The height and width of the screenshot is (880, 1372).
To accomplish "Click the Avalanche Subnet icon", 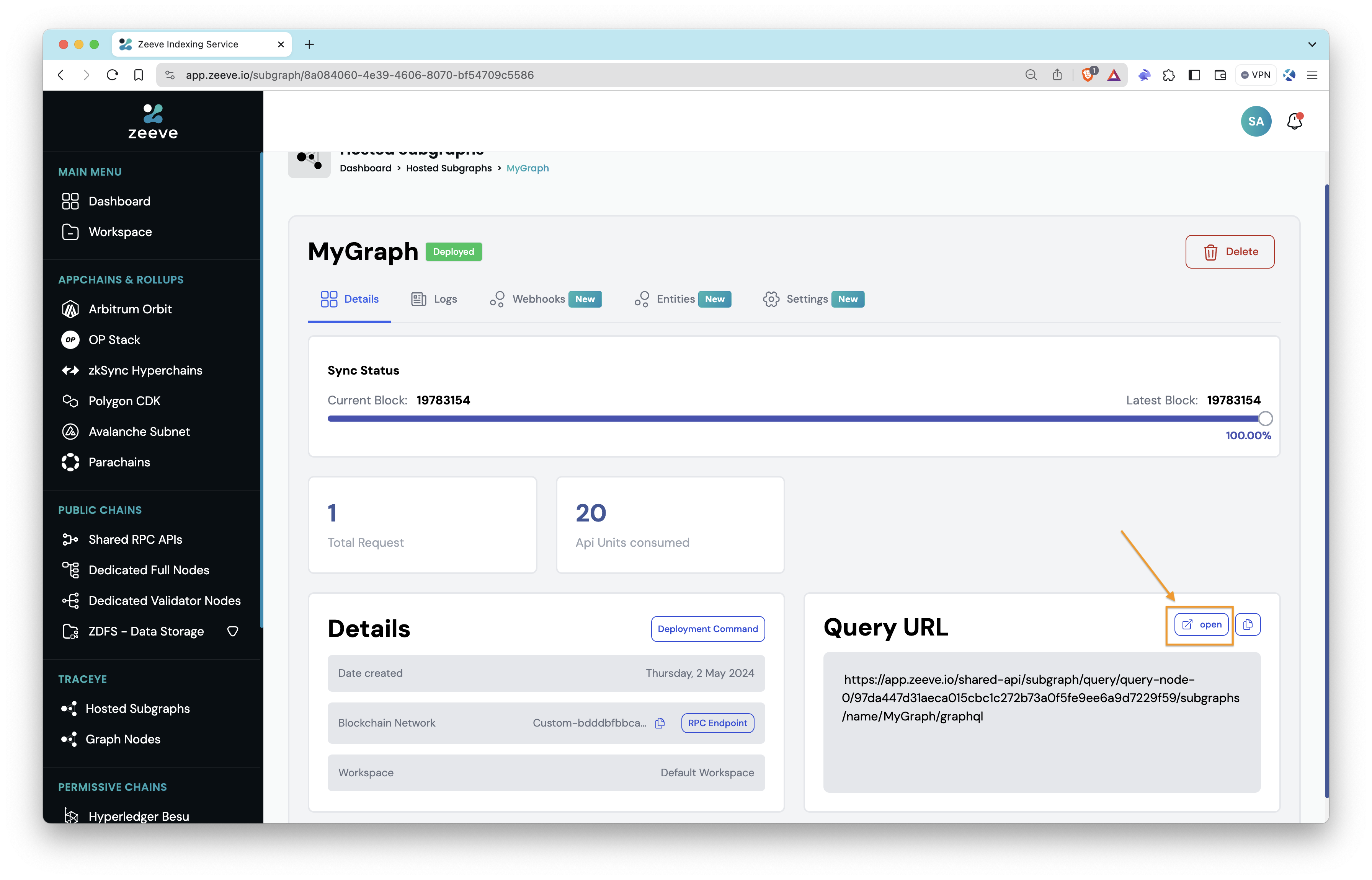I will pyautogui.click(x=70, y=432).
